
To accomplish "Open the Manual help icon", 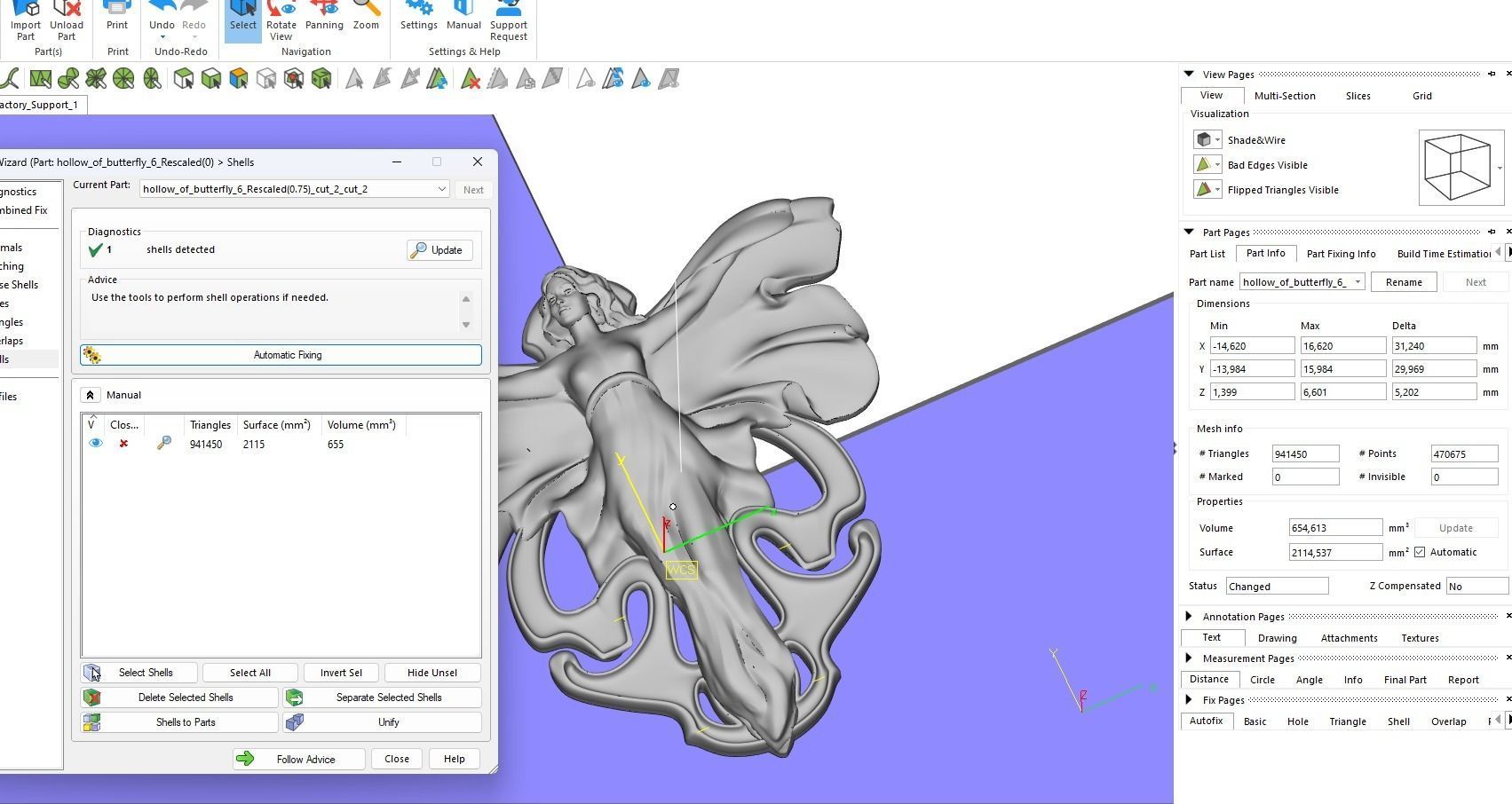I will 463,9.
